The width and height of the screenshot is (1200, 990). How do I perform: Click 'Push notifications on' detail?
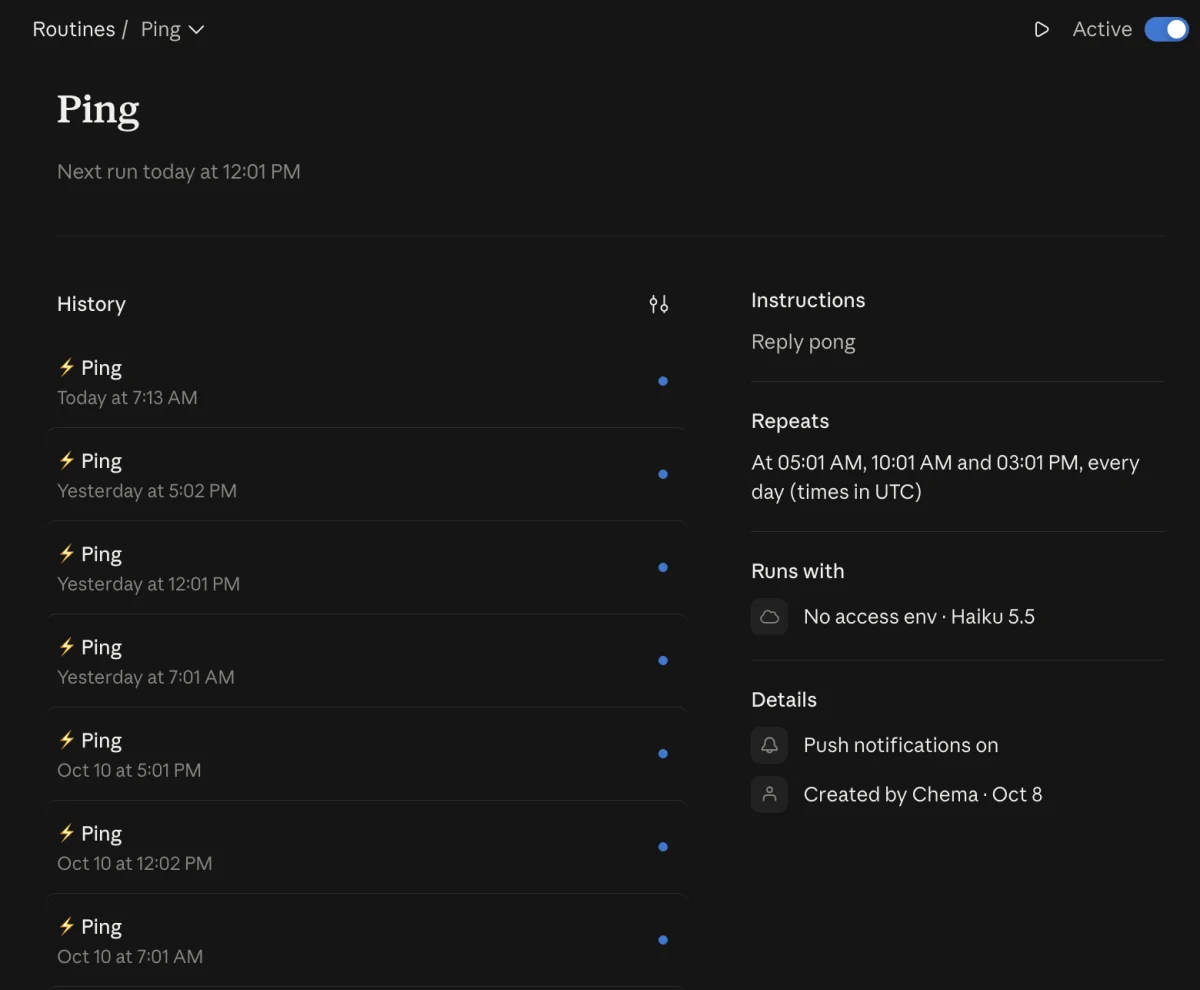pyautogui.click(x=901, y=745)
